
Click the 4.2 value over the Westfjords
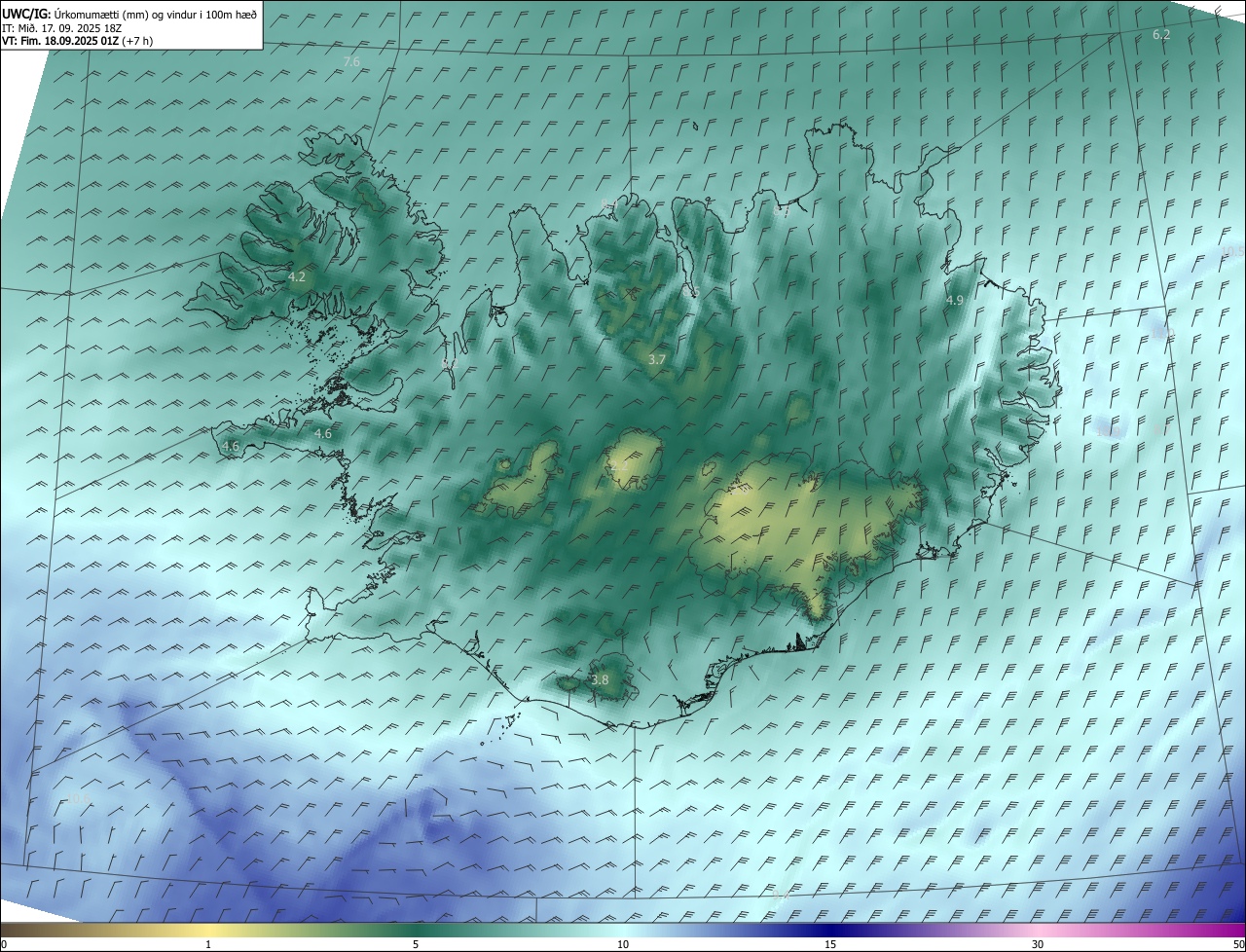point(297,277)
